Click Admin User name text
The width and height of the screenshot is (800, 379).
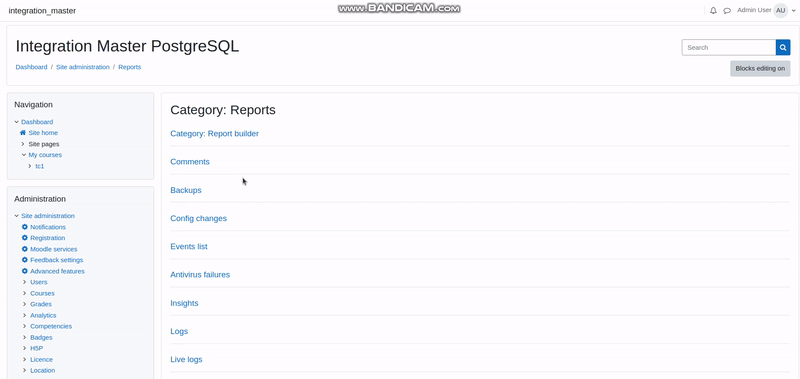click(754, 10)
